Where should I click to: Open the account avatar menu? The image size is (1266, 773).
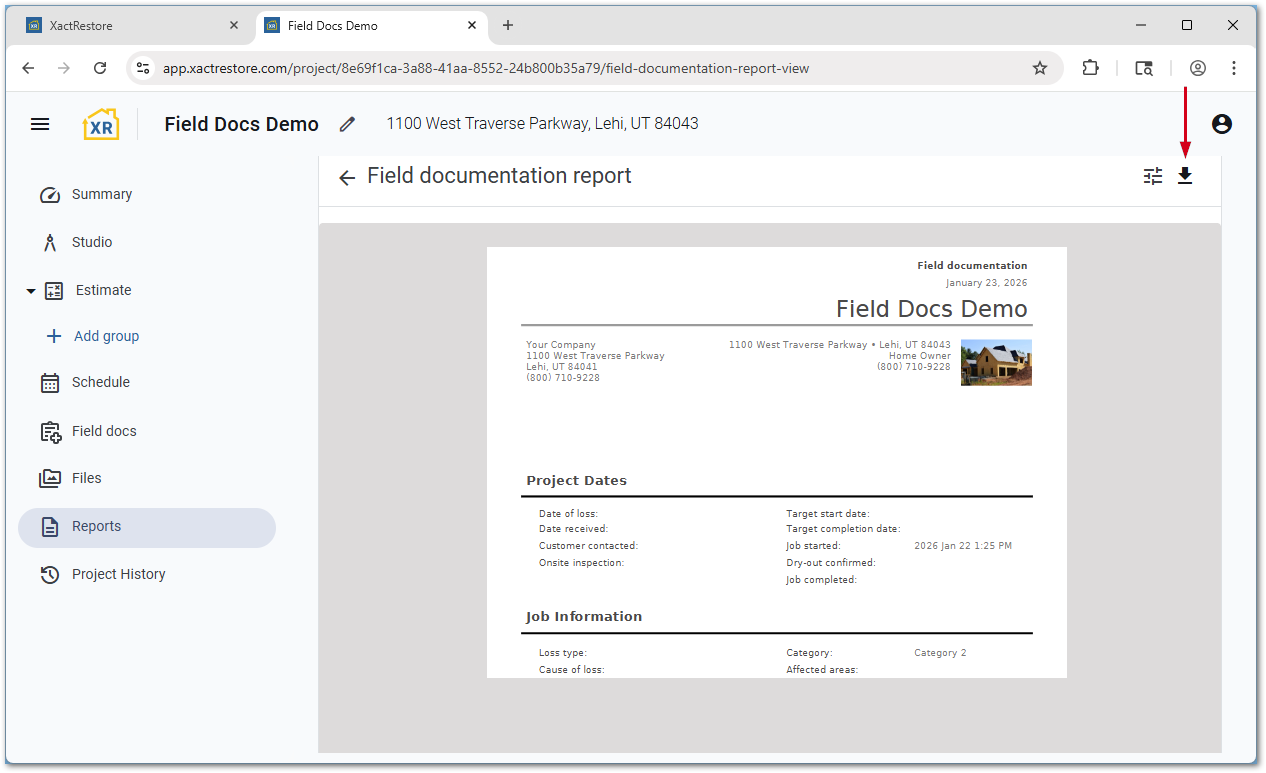[1222, 124]
